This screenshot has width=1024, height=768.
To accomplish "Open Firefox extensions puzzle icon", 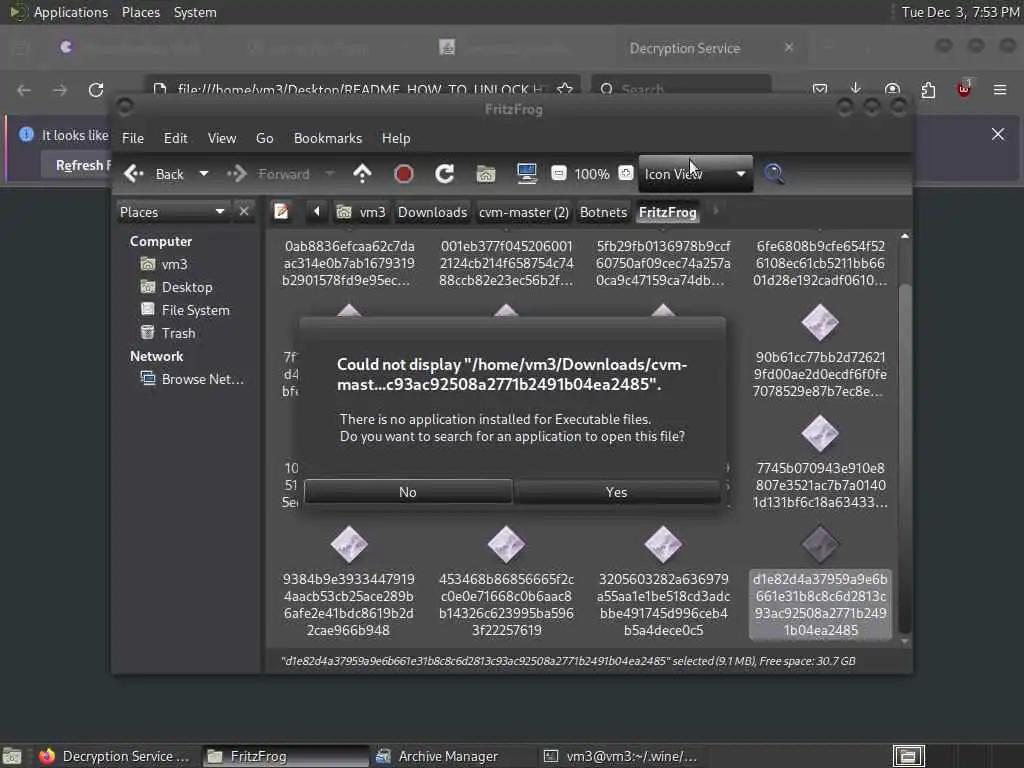I will point(928,89).
